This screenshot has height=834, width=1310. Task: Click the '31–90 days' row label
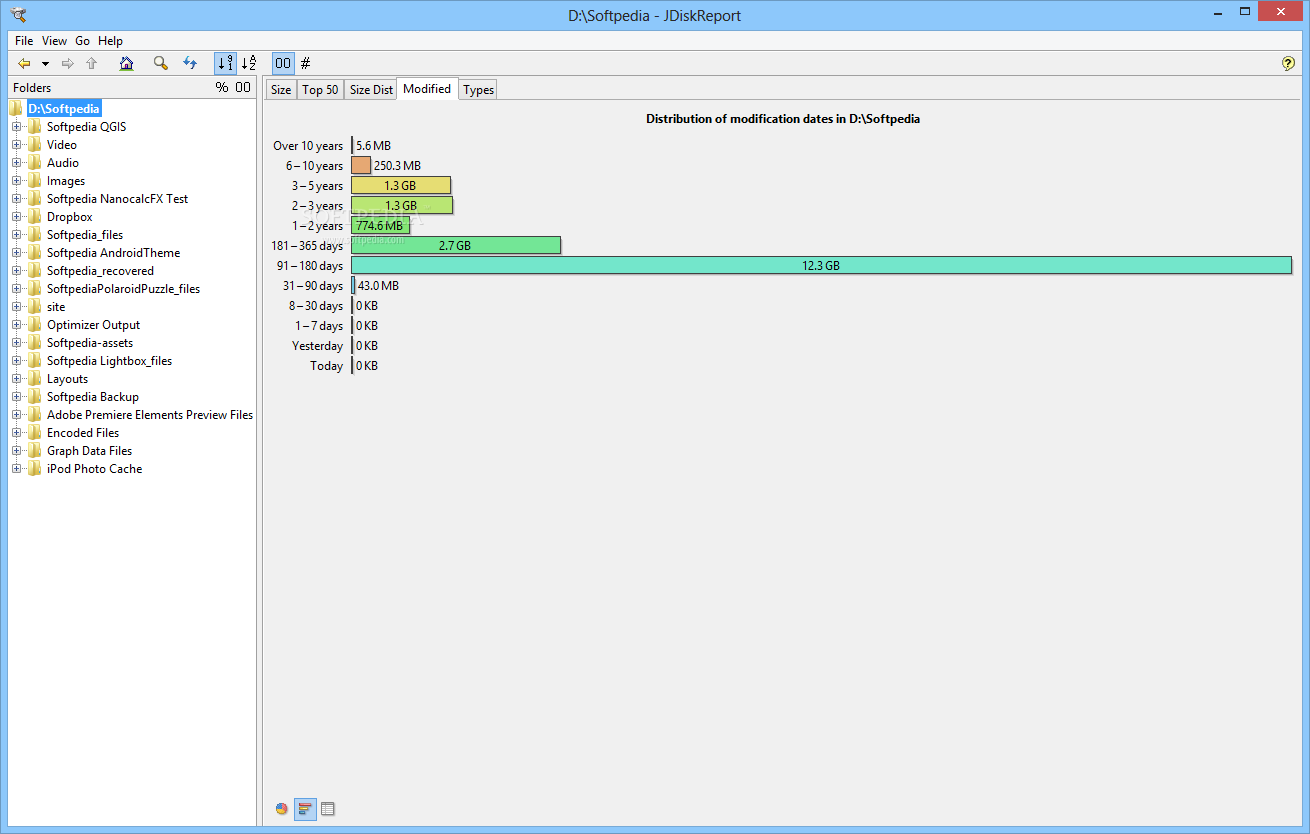[x=313, y=286]
